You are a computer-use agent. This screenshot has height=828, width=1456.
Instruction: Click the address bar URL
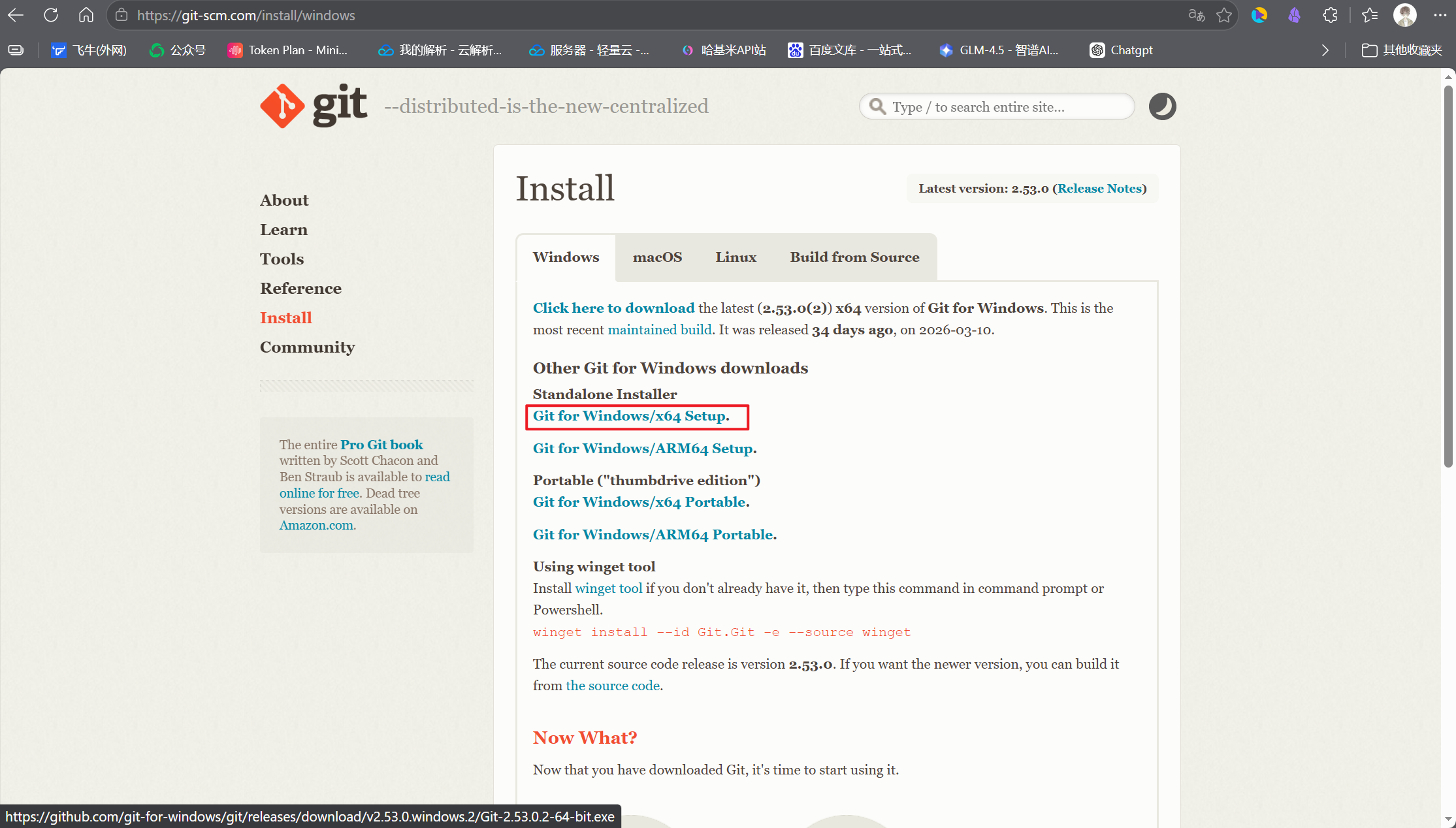(246, 15)
